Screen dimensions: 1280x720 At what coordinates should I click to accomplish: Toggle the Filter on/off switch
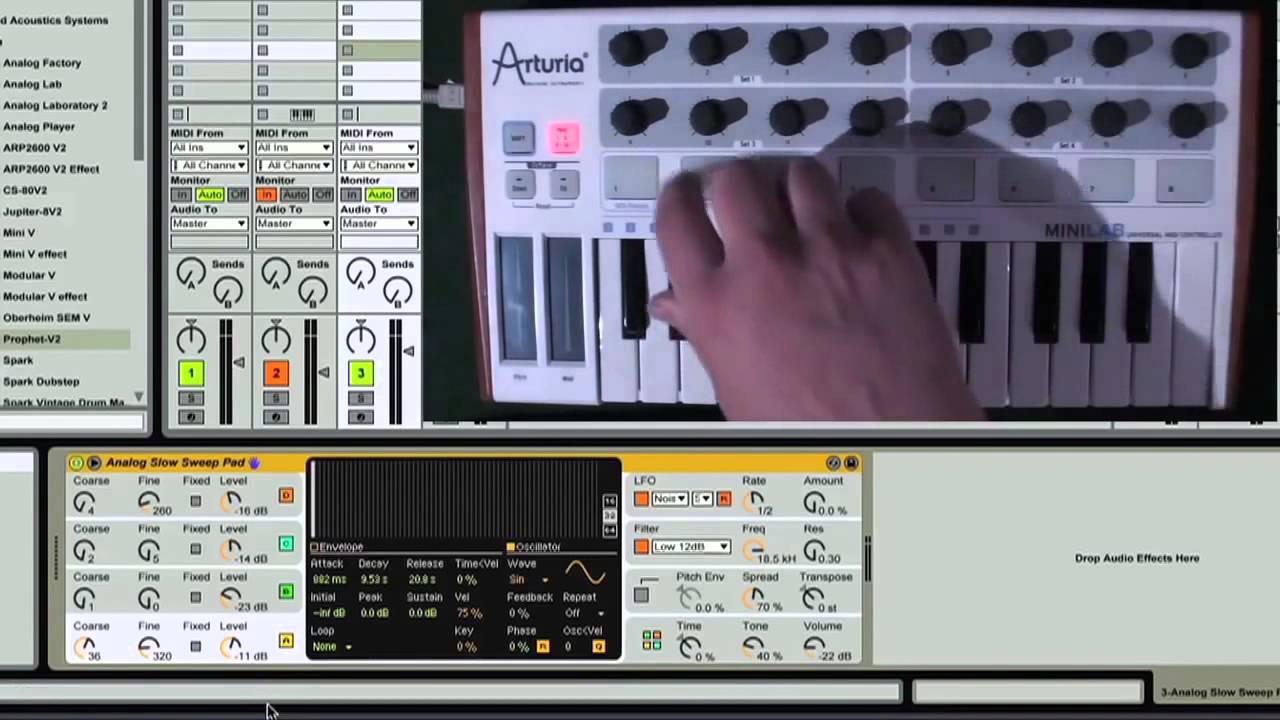click(x=641, y=547)
